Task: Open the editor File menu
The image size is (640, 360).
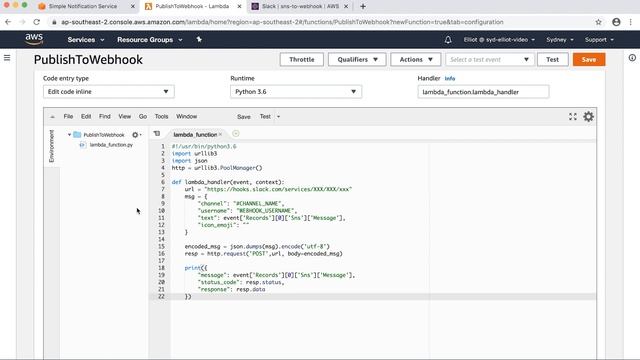Action: click(68, 117)
